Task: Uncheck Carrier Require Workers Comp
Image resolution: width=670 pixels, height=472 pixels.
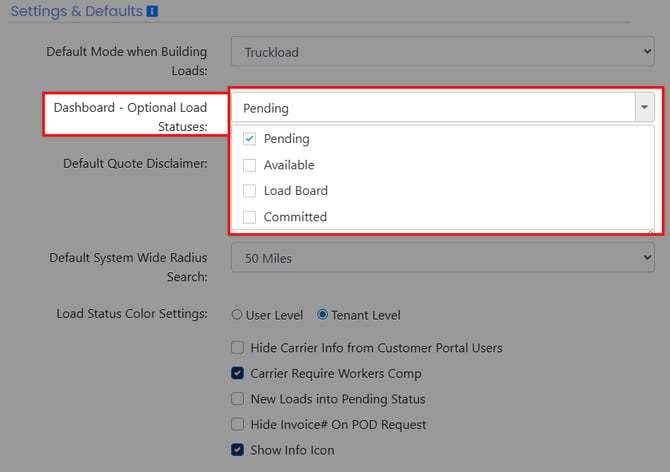Action: 238,373
